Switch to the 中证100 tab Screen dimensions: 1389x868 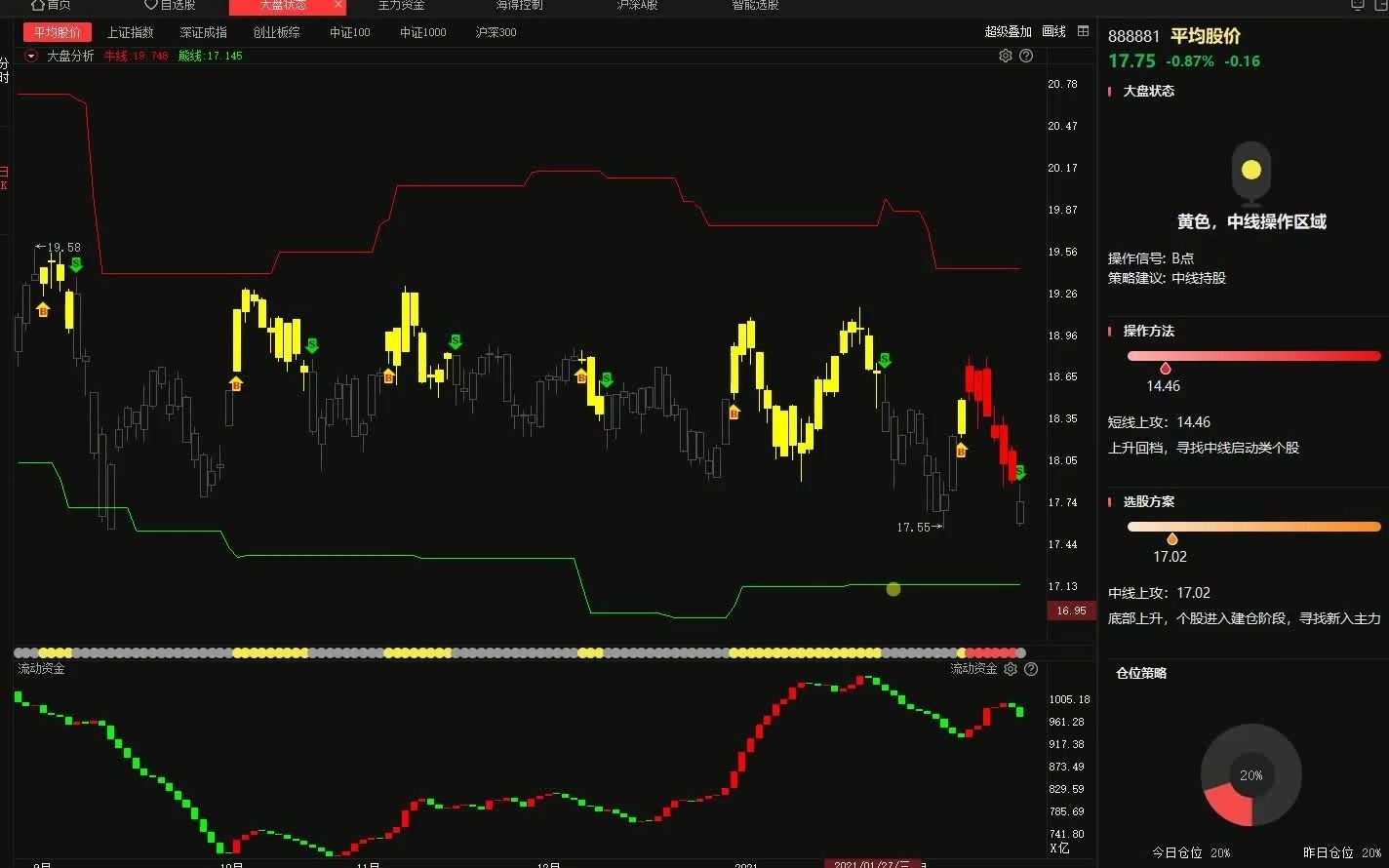pos(349,32)
